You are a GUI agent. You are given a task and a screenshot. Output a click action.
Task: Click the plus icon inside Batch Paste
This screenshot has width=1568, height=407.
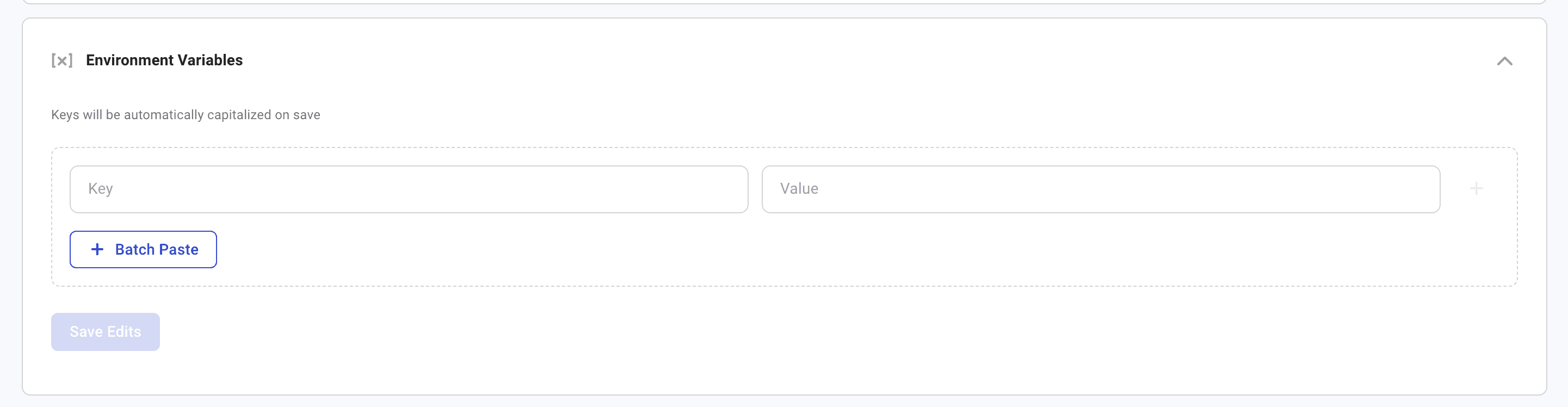(97, 249)
